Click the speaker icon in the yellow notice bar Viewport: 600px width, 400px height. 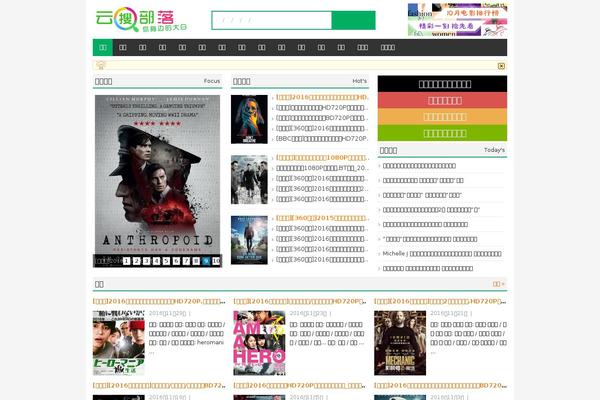pyautogui.click(x=101, y=65)
